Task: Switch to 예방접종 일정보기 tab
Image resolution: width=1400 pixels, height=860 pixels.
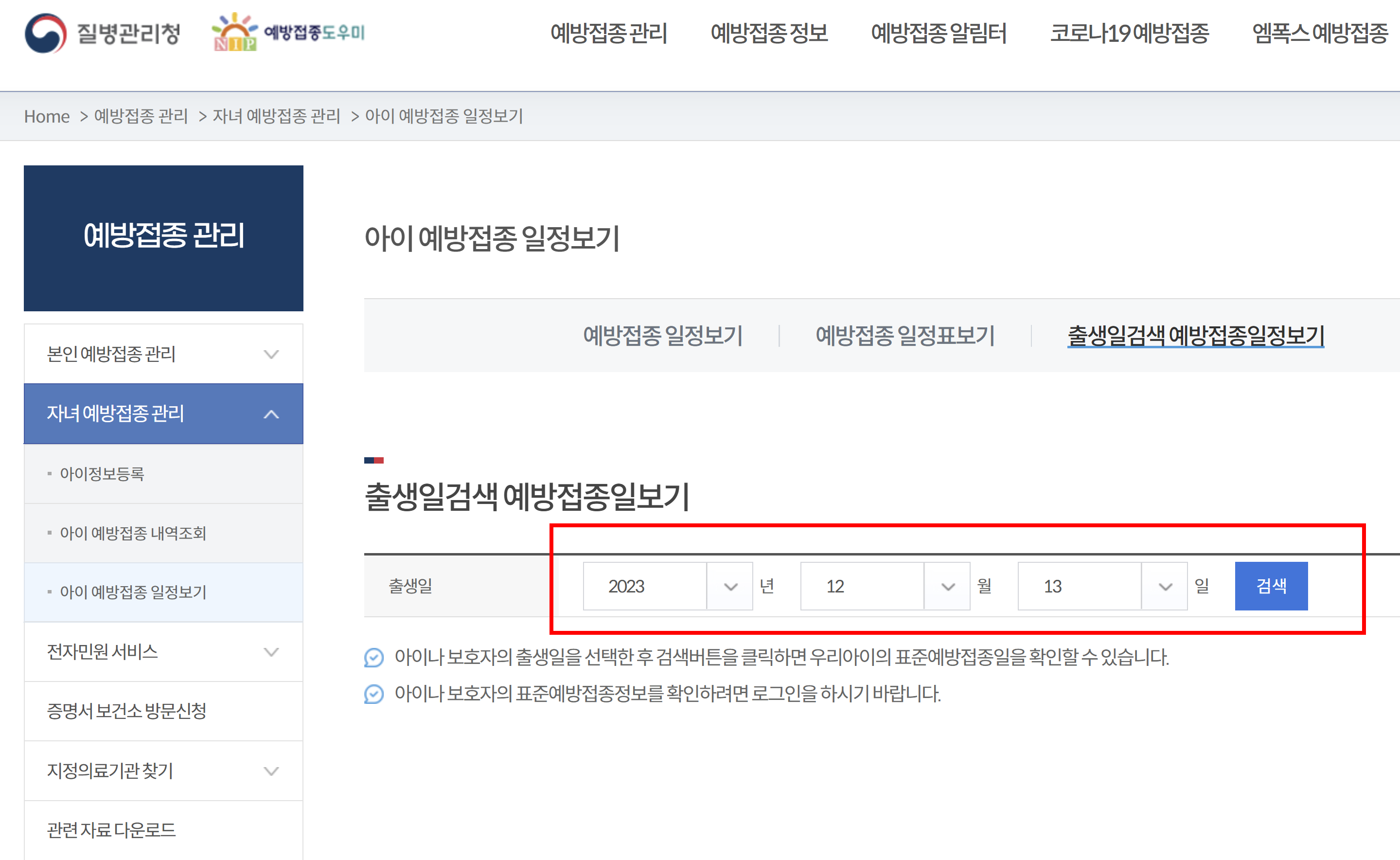Action: (663, 336)
